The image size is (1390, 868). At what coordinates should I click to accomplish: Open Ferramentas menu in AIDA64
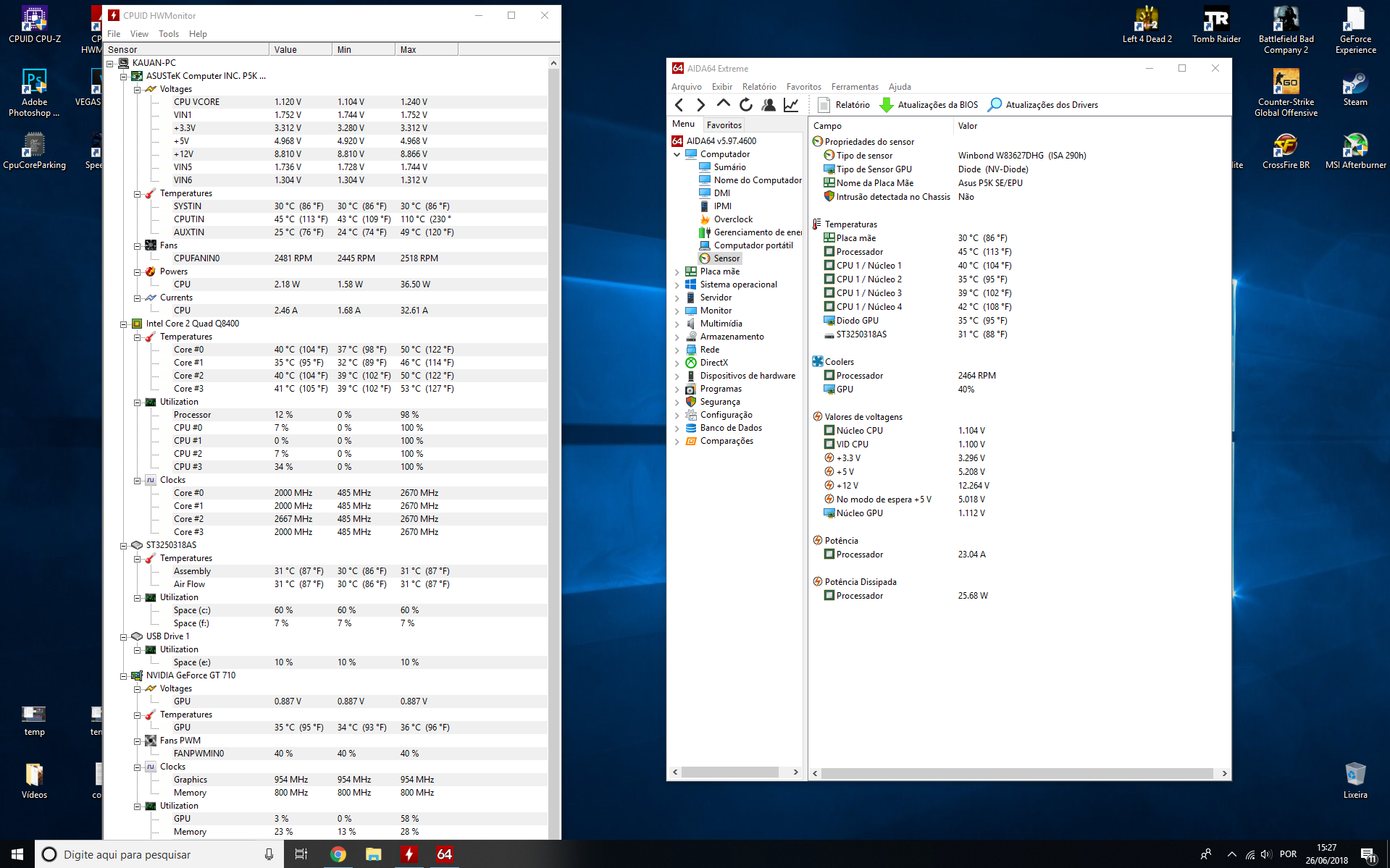(x=855, y=87)
